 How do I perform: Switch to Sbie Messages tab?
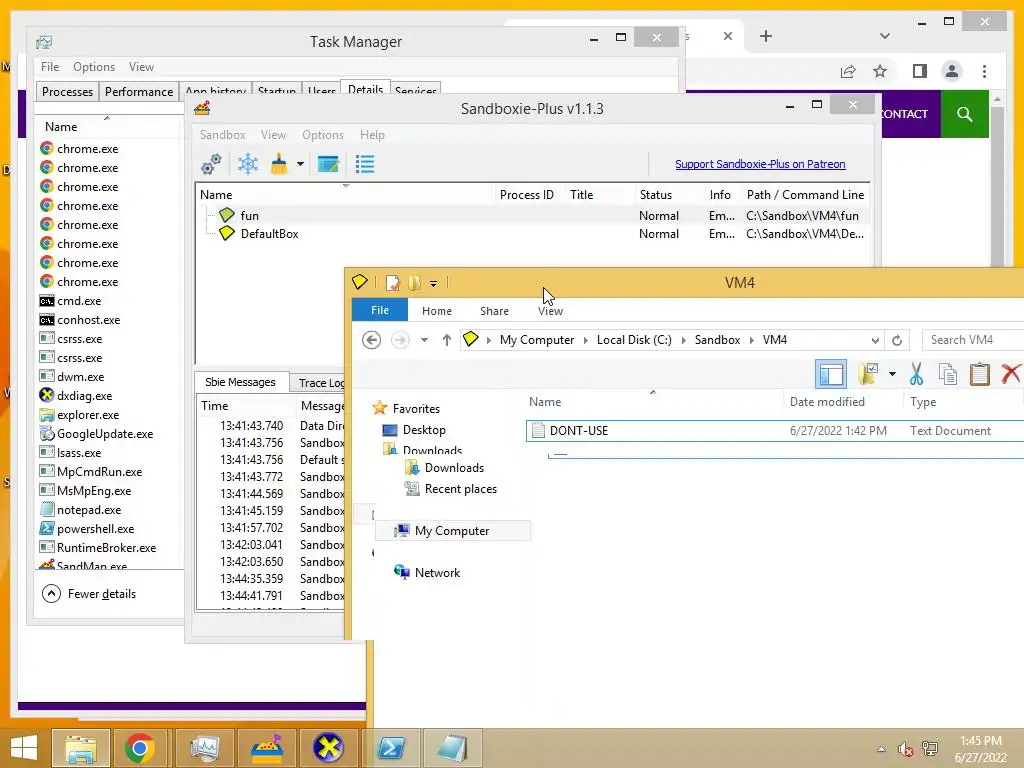[240, 382]
